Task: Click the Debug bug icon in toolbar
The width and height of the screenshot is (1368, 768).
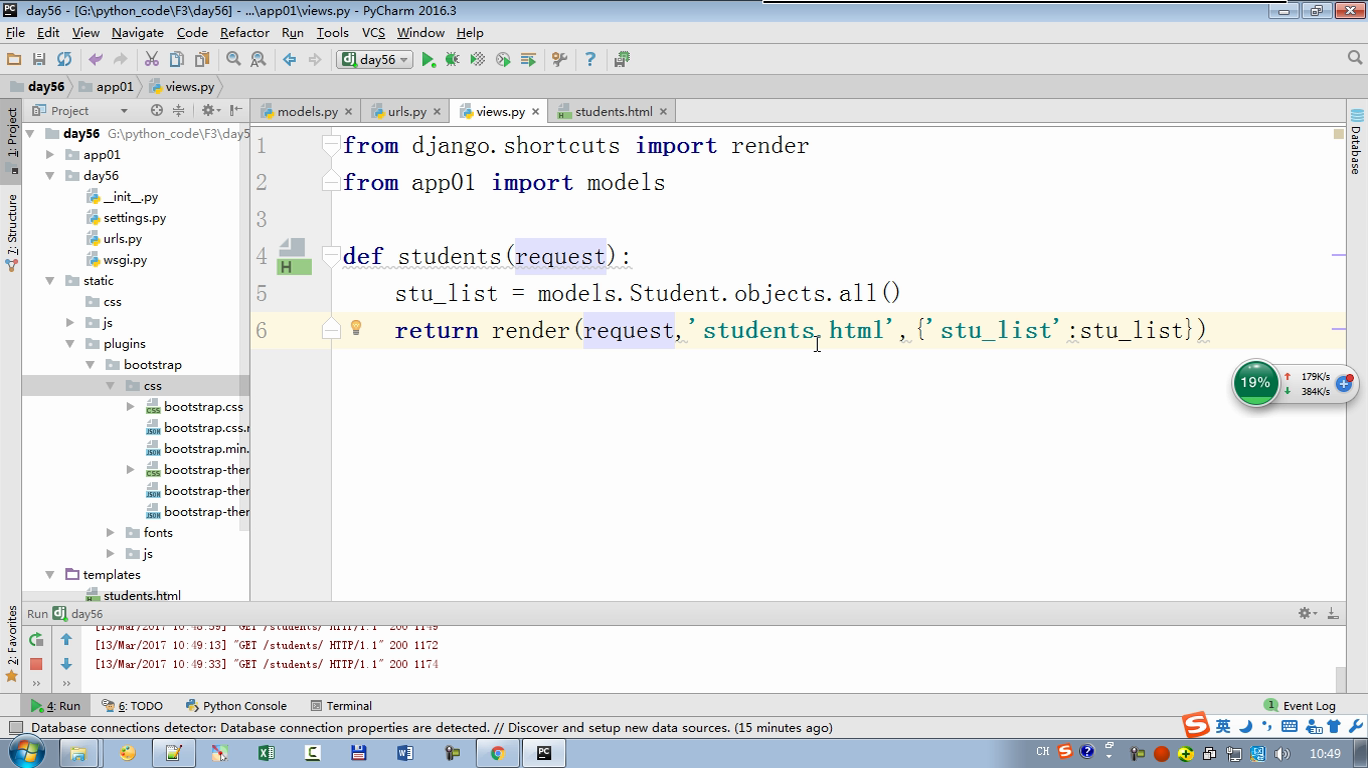Action: click(x=452, y=60)
